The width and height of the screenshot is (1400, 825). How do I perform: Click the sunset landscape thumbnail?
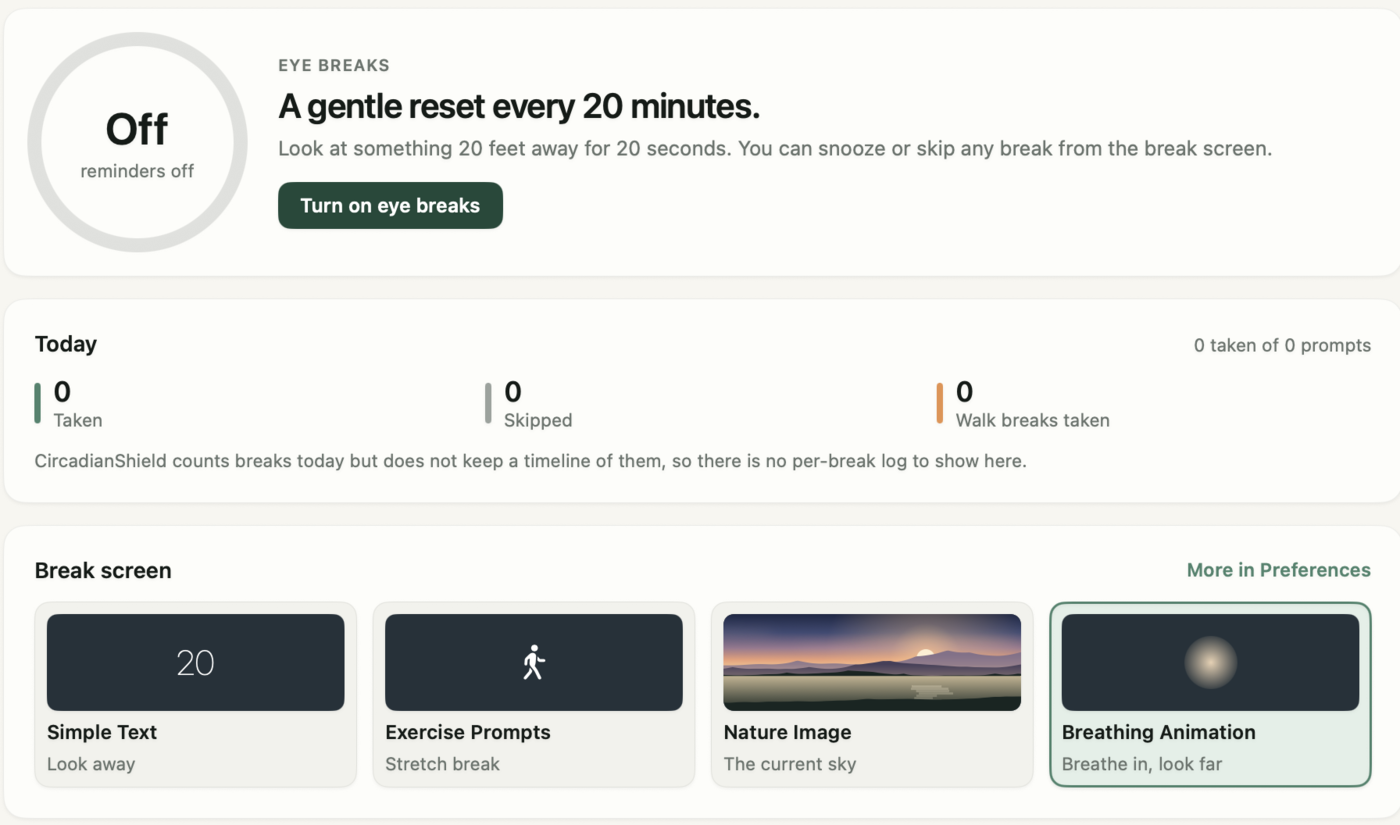pos(872,662)
